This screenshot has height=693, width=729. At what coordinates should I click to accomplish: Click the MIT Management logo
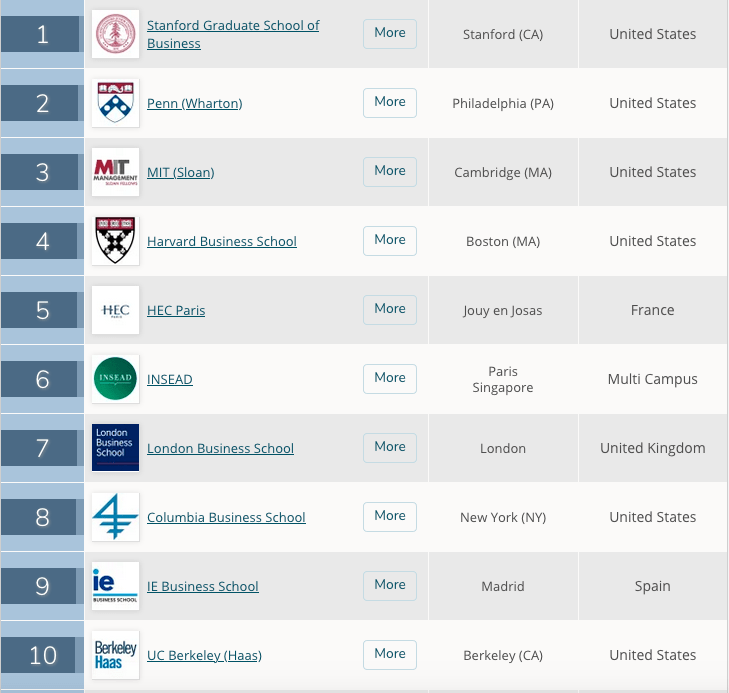click(x=115, y=172)
